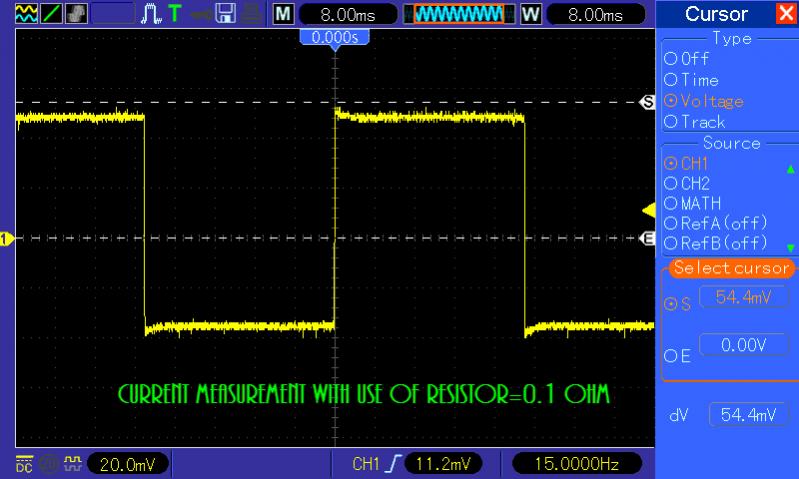This screenshot has width=799, height=479.
Task: Click the waveform memory overview bar
Action: [459, 14]
